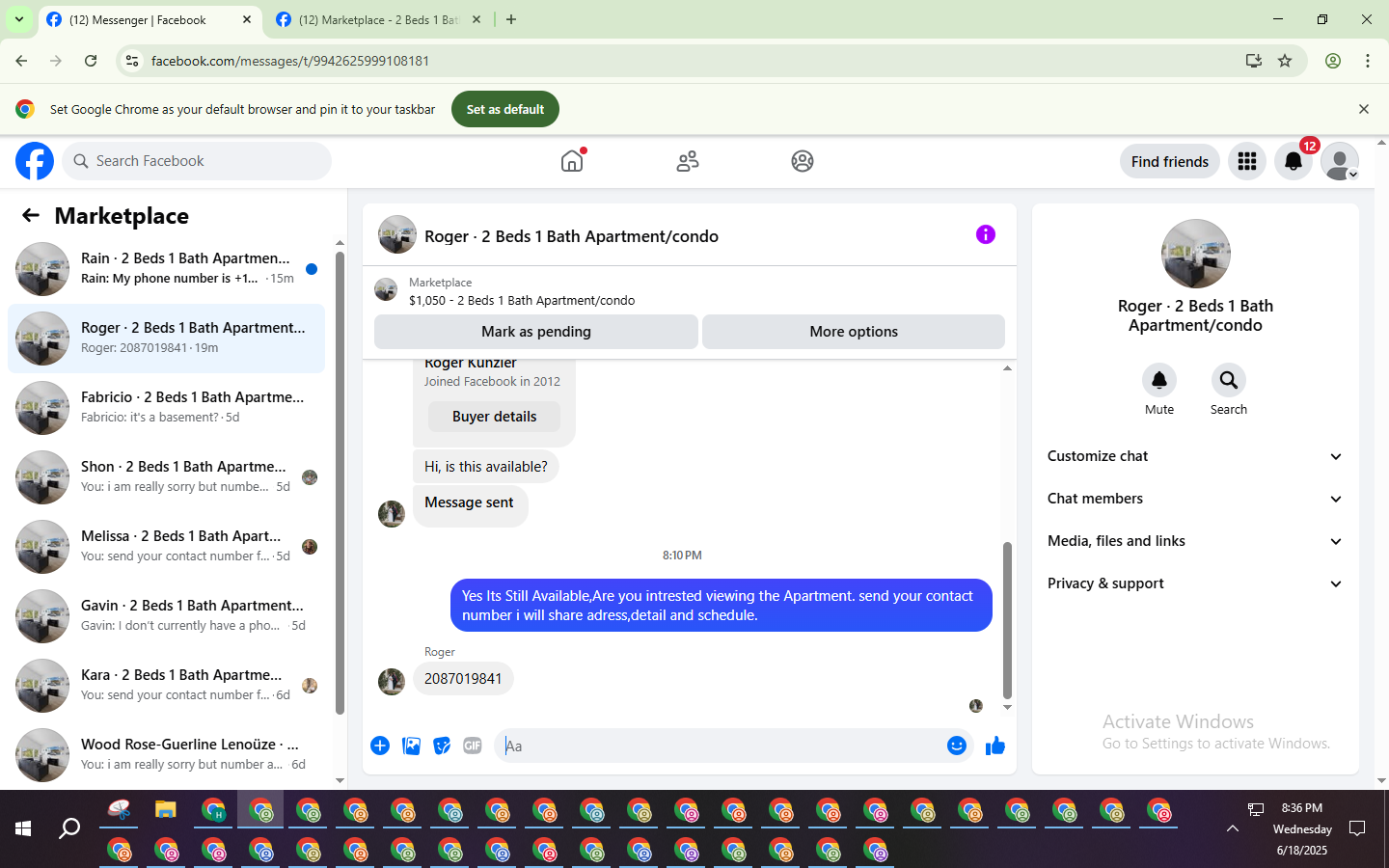This screenshot has width=1389, height=868.
Task: Attach a file using the photo icon
Action: click(x=411, y=746)
